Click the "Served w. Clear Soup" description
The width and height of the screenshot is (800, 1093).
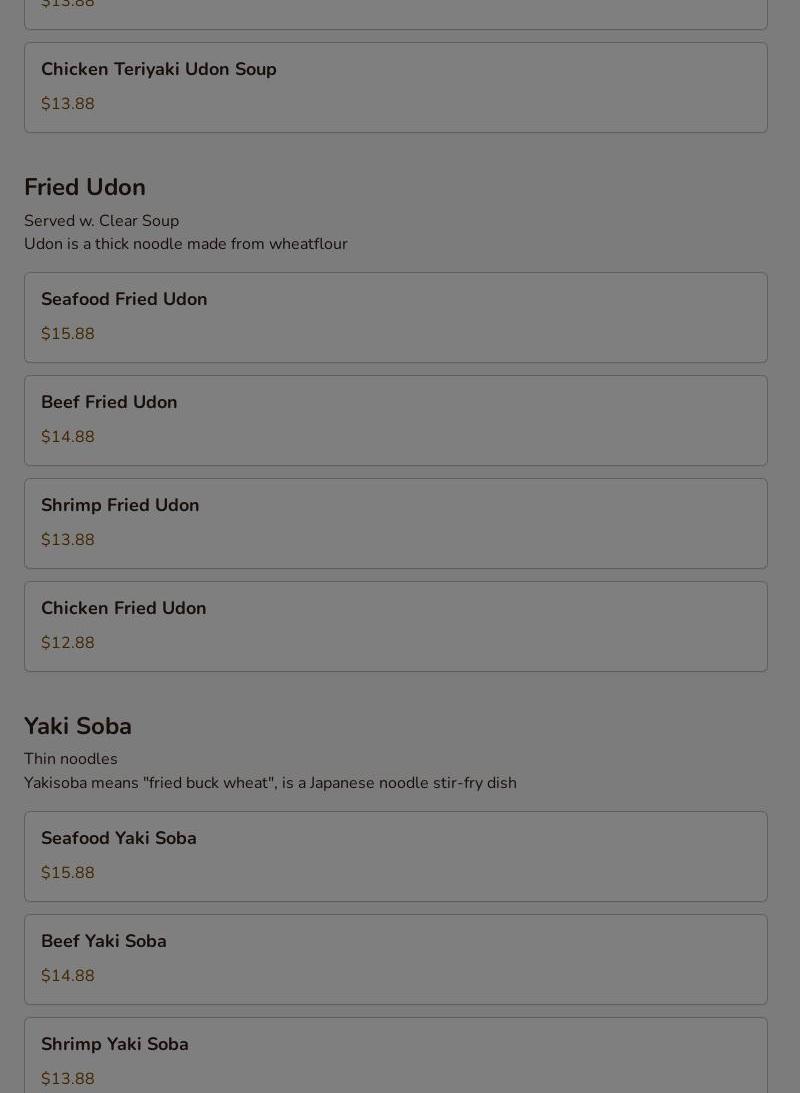101,221
